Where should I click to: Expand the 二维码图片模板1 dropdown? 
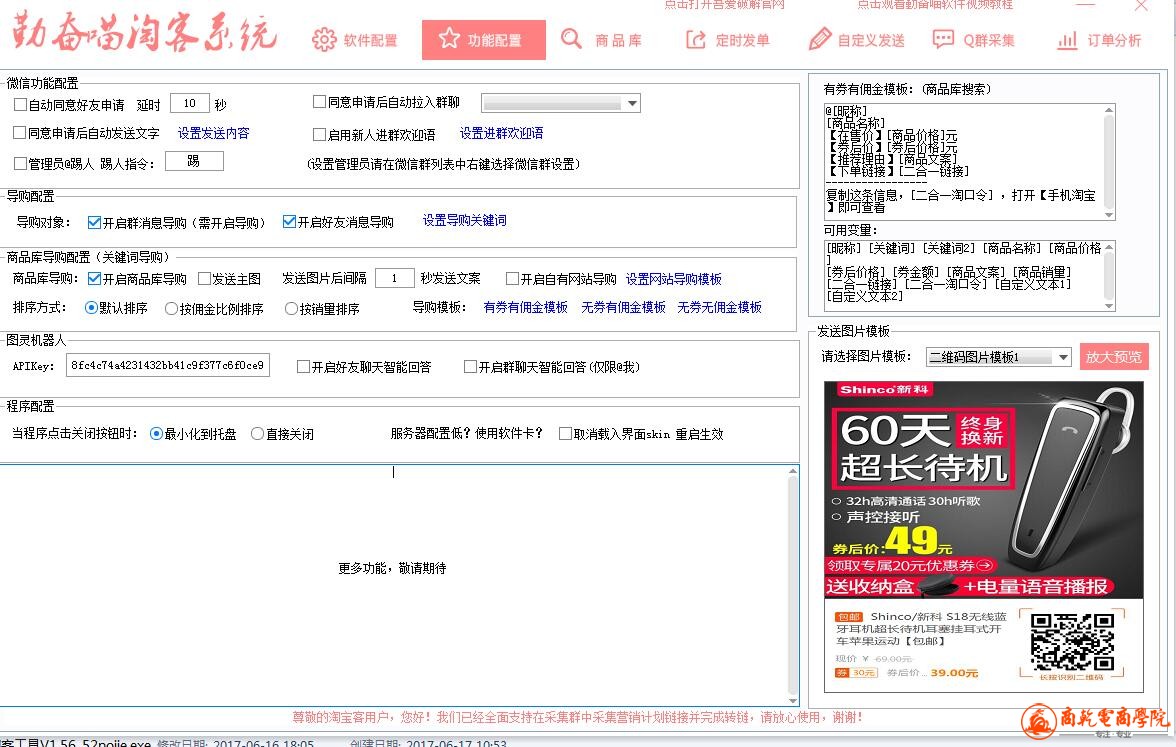[x=1062, y=357]
